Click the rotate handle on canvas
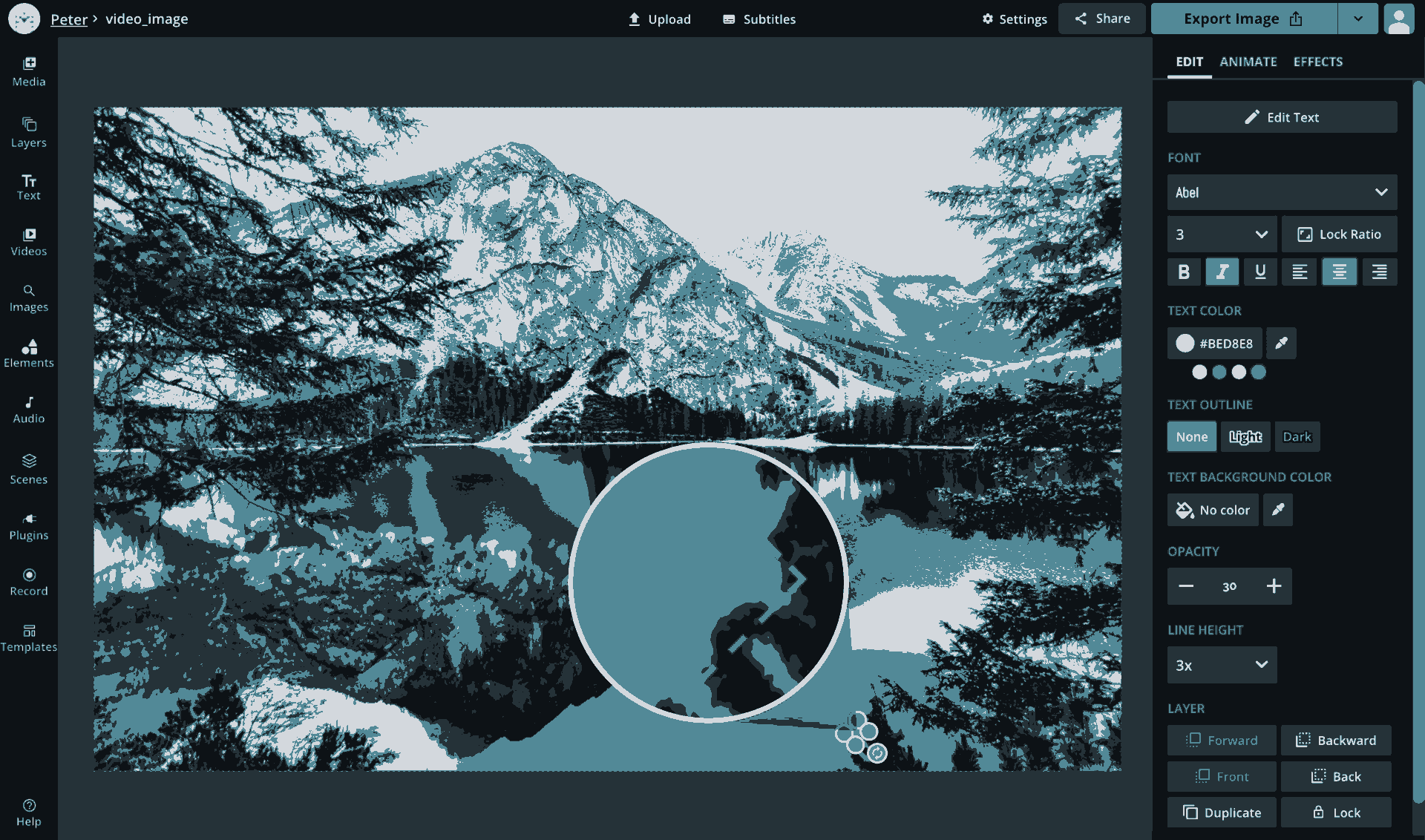1425x840 pixels. [x=877, y=753]
